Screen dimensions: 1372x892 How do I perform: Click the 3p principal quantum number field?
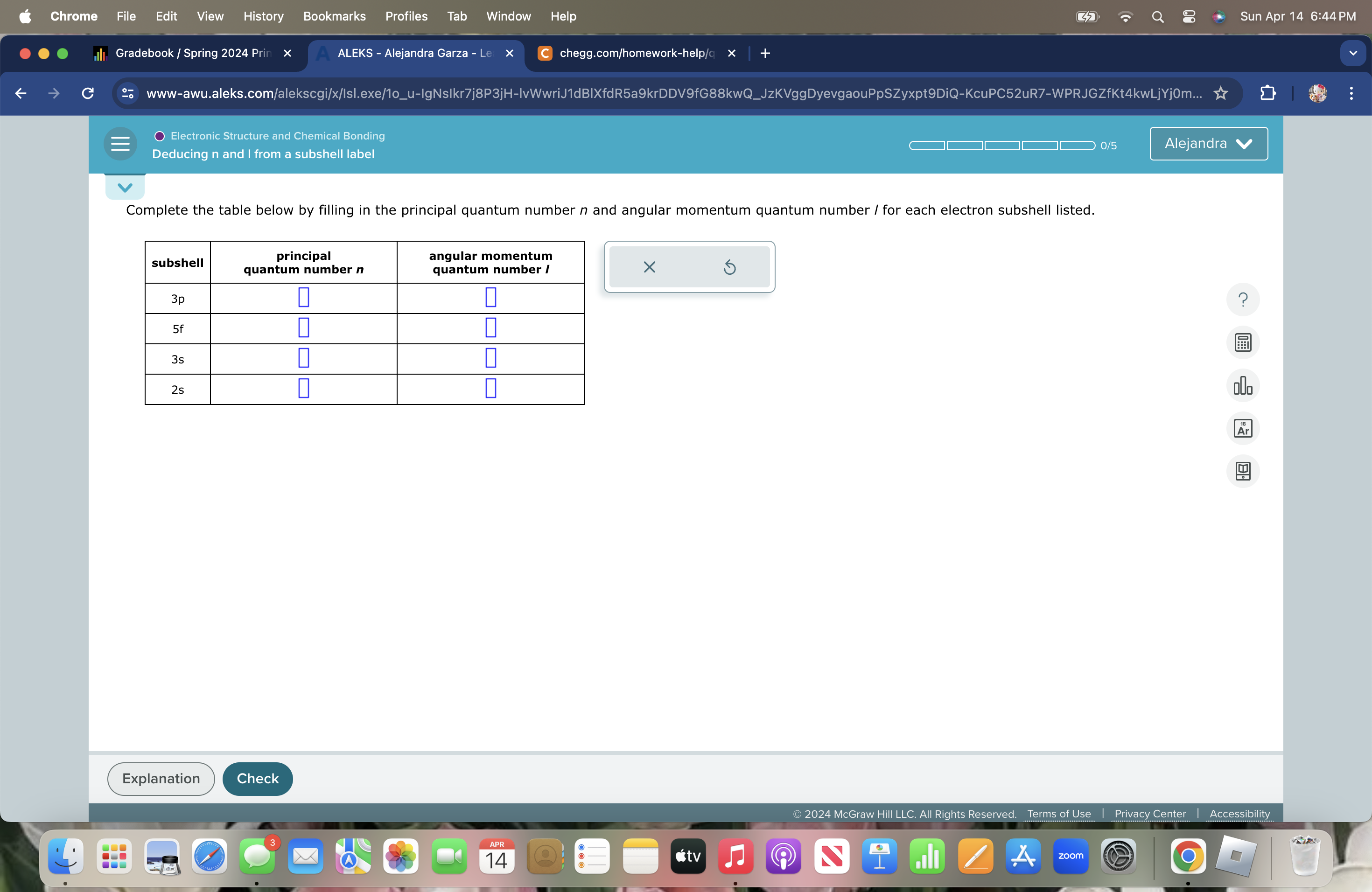coord(303,298)
